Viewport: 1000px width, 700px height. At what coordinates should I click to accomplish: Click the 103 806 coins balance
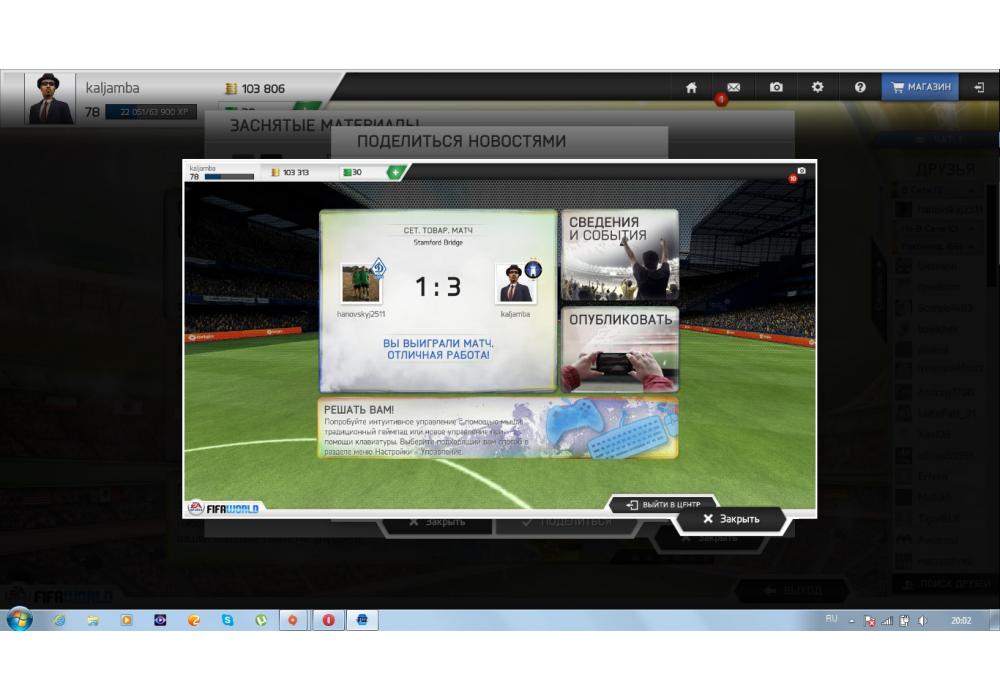[x=255, y=89]
